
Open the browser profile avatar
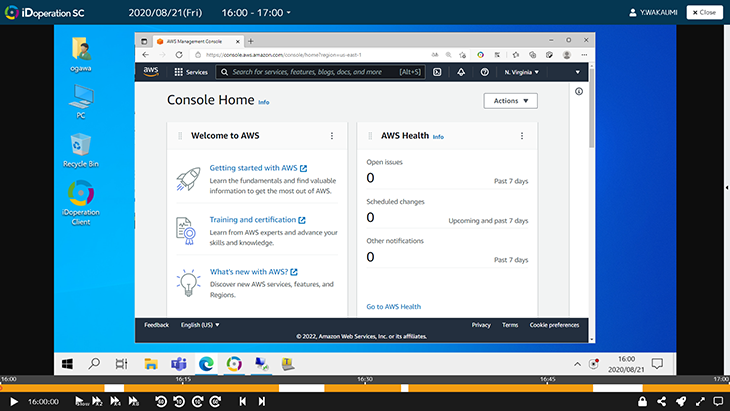tap(567, 55)
